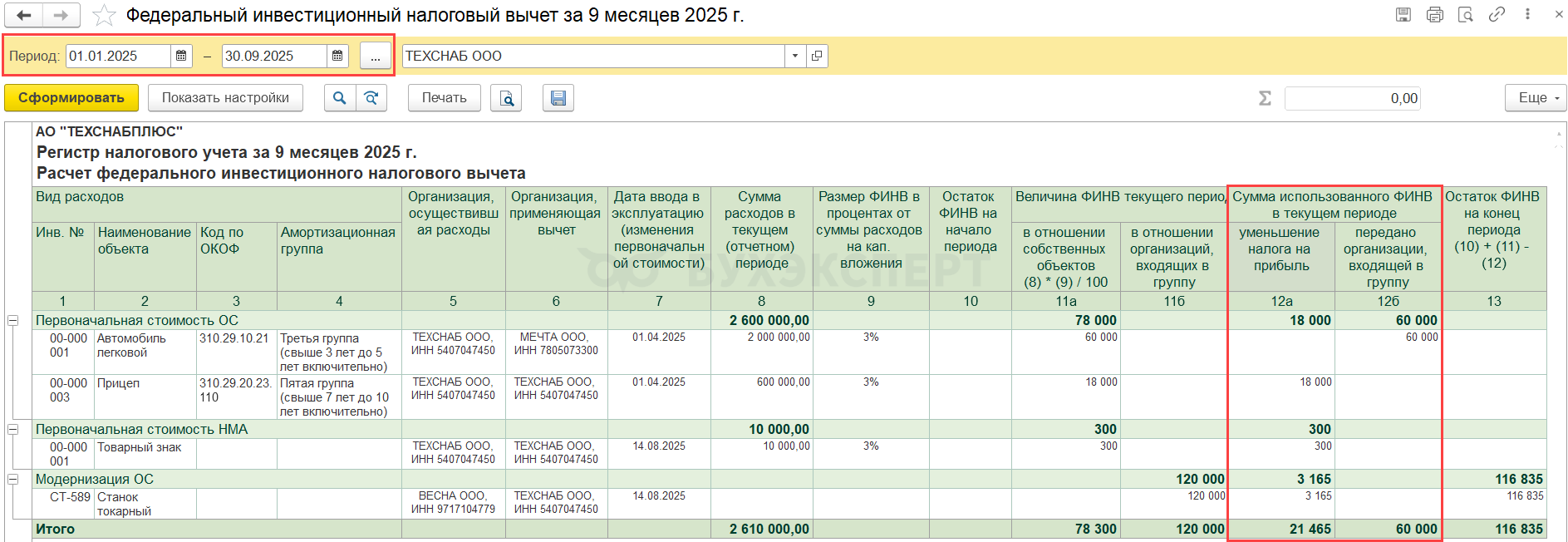This screenshot has height=542, width=1568.
Task: Click the forward navigation arrow
Action: pyautogui.click(x=61, y=15)
